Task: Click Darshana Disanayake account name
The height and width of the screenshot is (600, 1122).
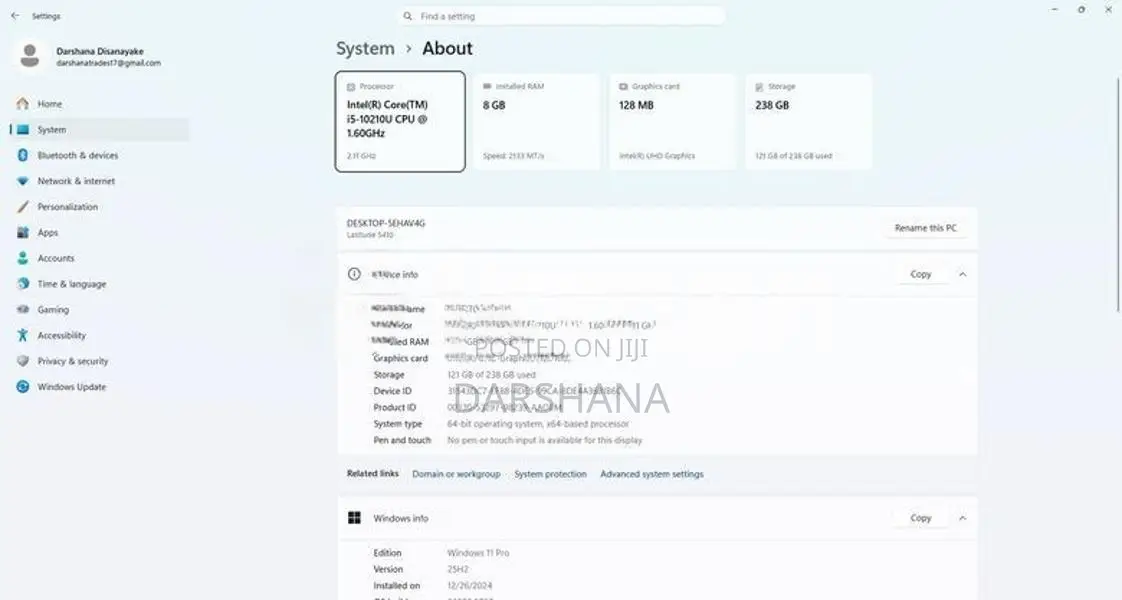Action: click(x=99, y=51)
